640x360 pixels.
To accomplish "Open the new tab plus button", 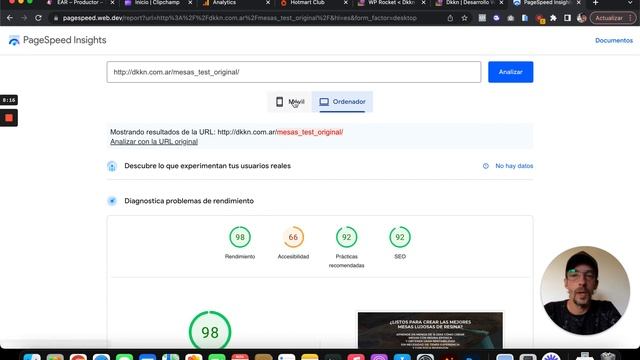I will [x=596, y=3].
